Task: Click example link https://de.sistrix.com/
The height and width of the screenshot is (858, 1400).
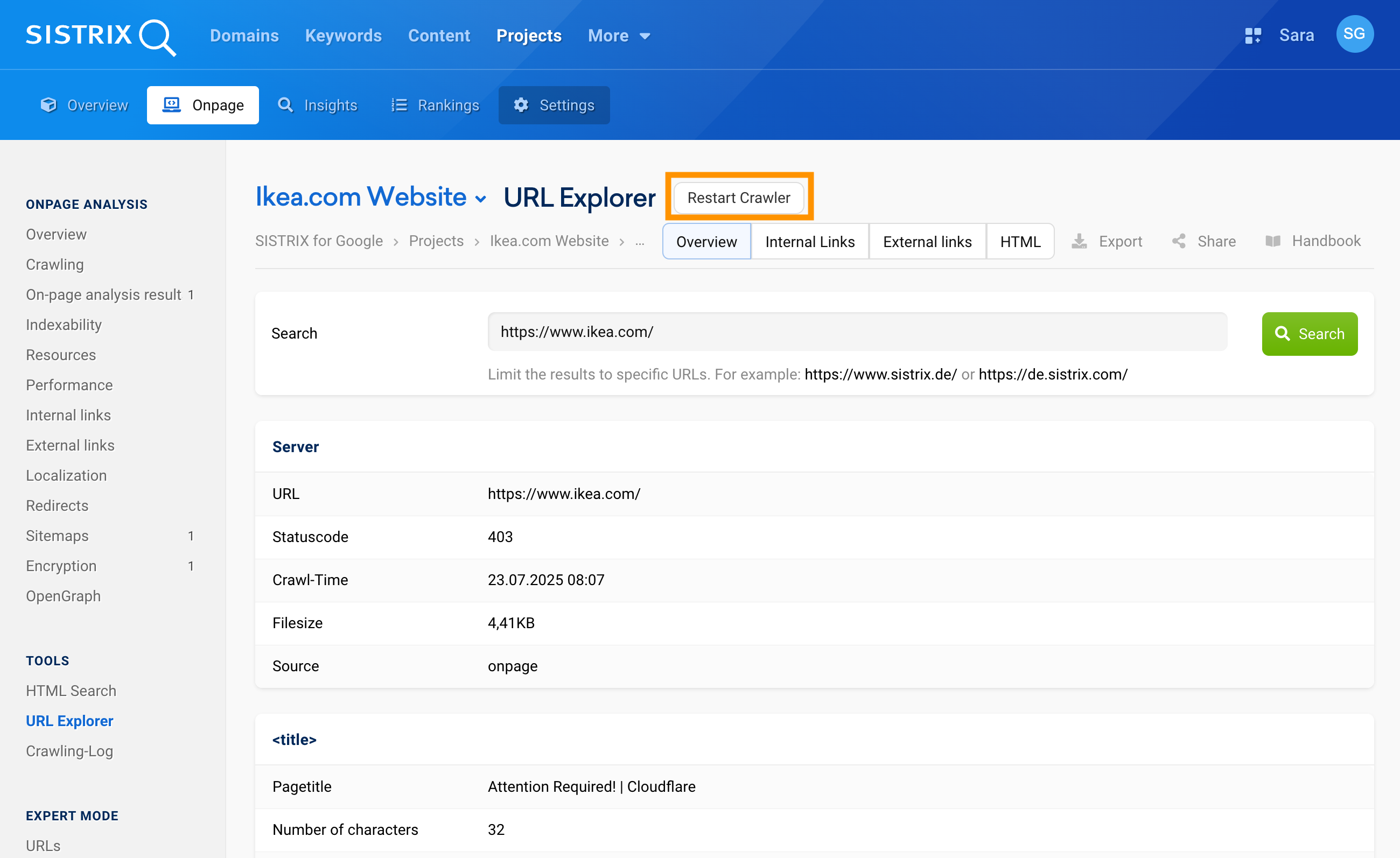Action: point(1052,374)
